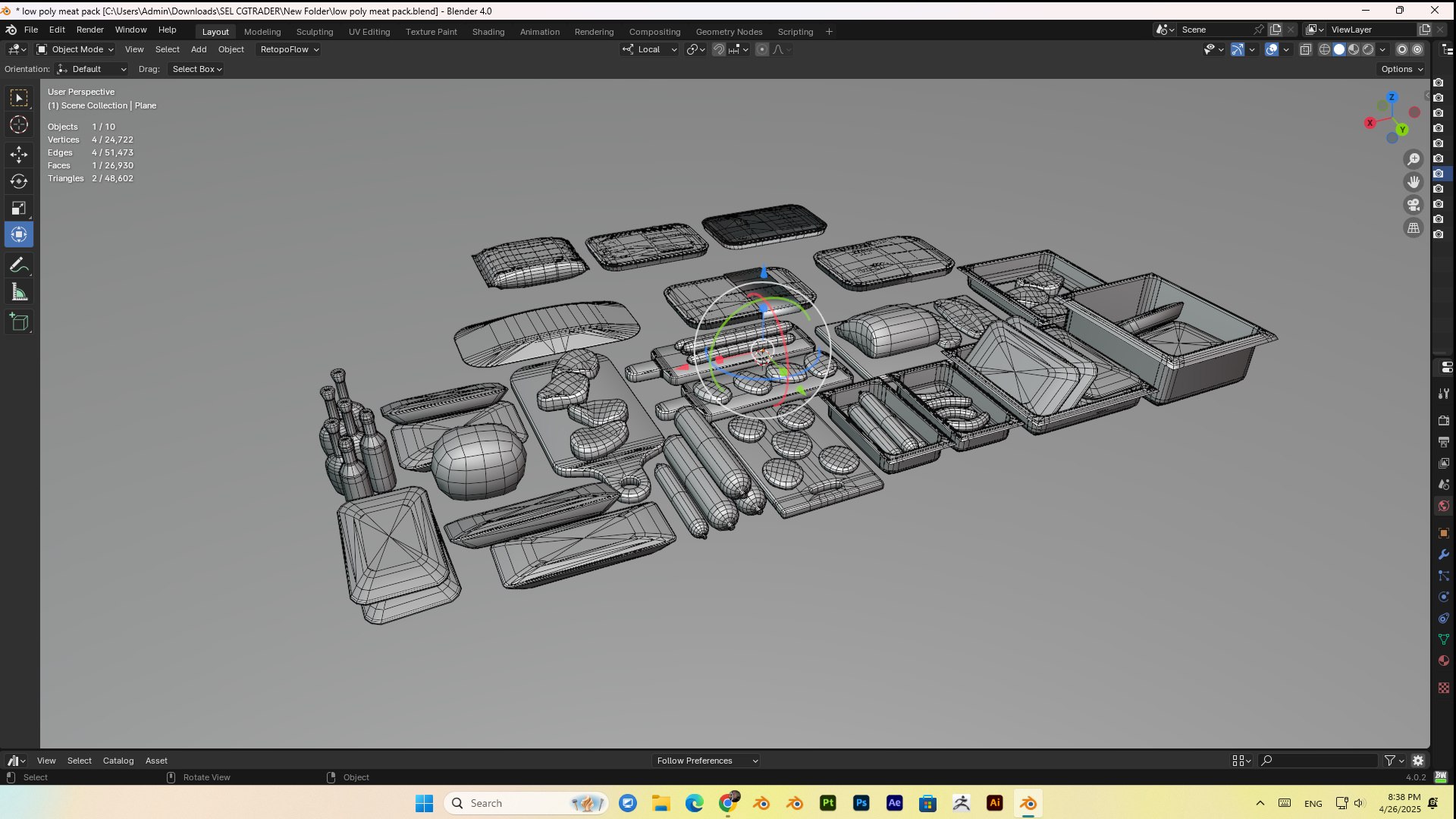Switch to the UV Editing tab
Screen dimensions: 1456x819
[369, 32]
